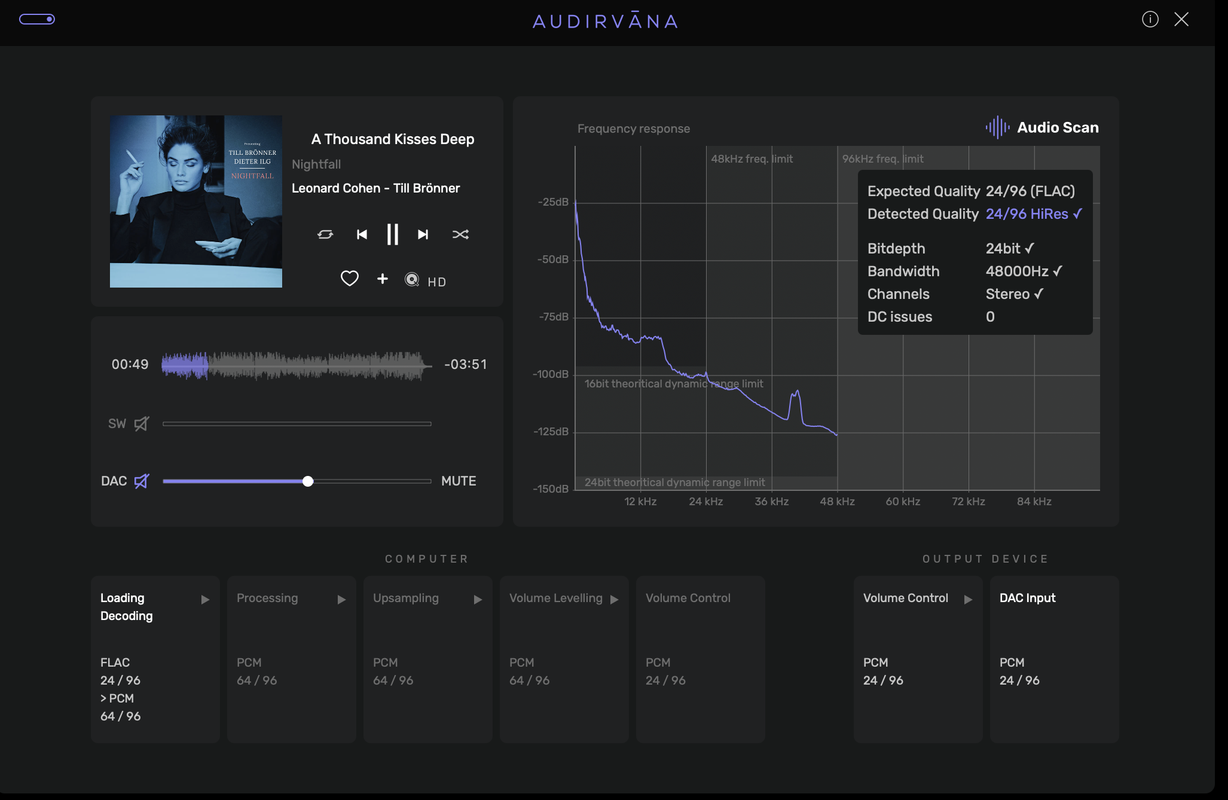
Task: Select the Processing card
Action: pos(292,659)
